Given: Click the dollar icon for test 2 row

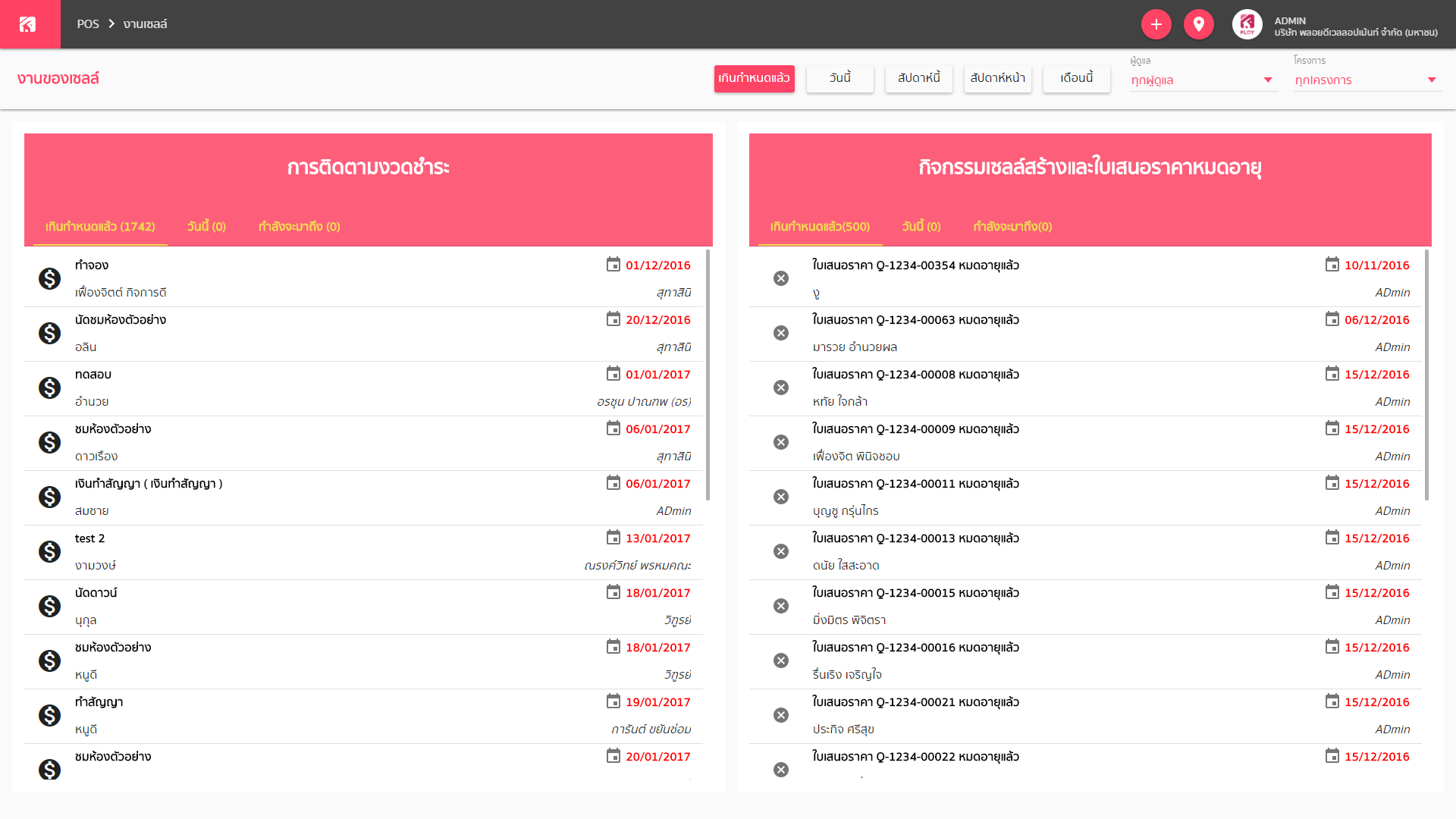Looking at the screenshot, I should point(50,551).
